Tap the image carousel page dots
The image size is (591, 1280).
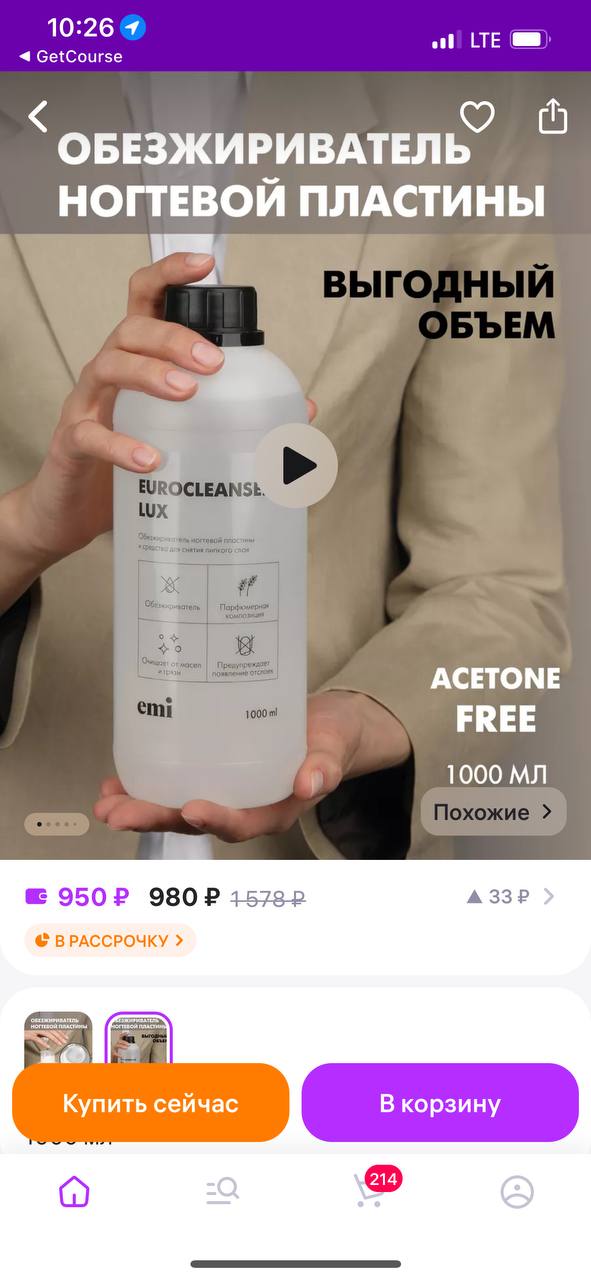click(x=57, y=824)
